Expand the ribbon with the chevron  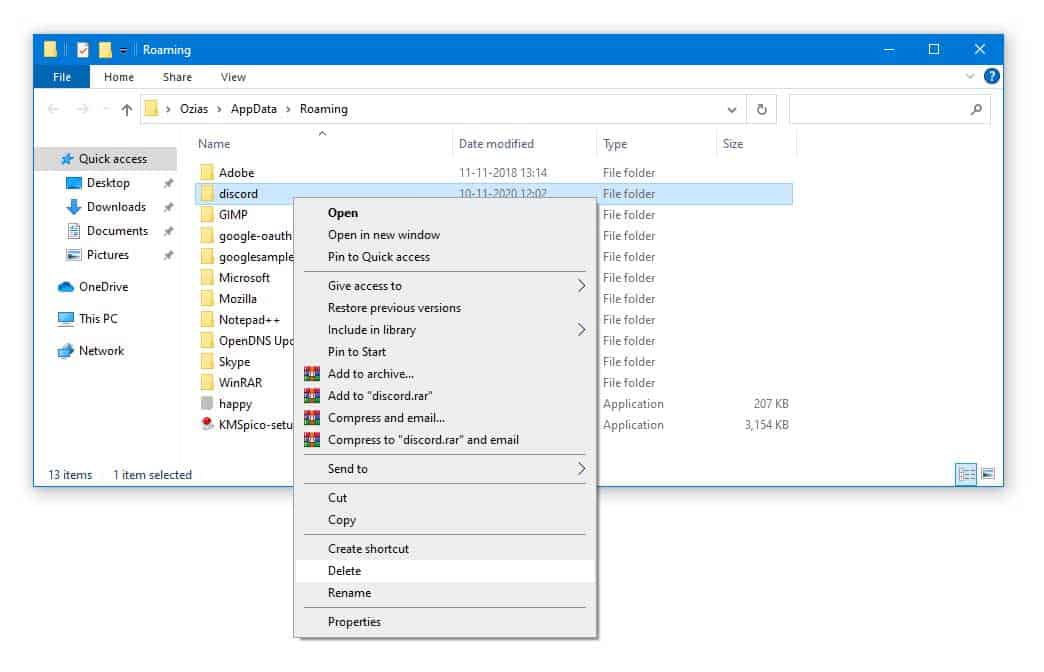click(x=969, y=77)
